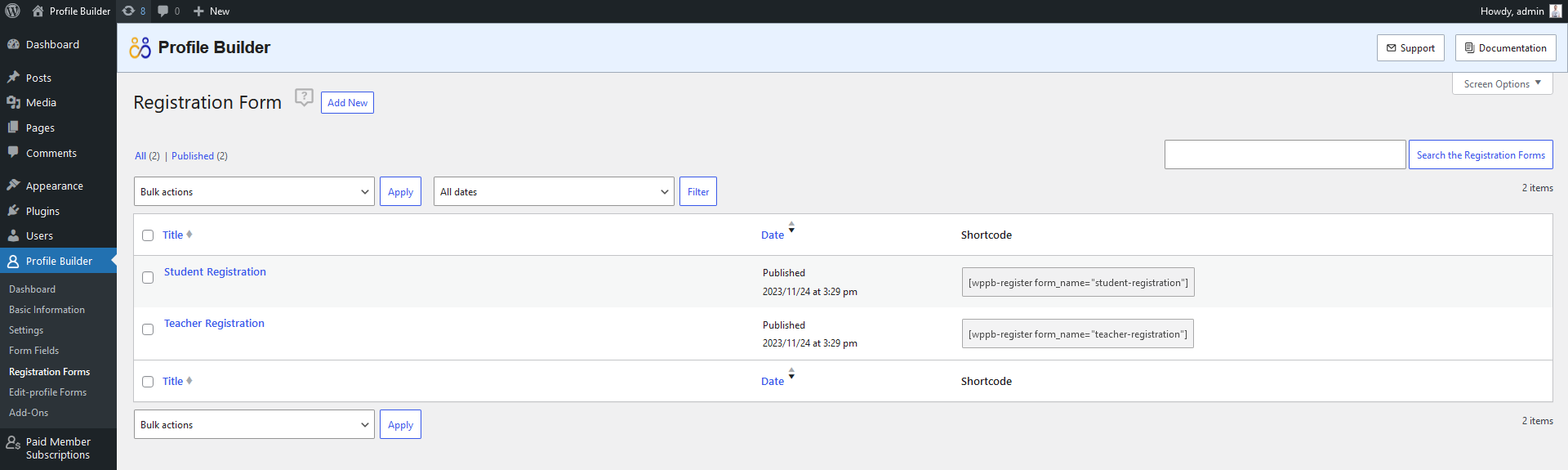Open the top Bulk actions dropdown
Image resolution: width=1568 pixels, height=470 pixels.
pos(254,191)
